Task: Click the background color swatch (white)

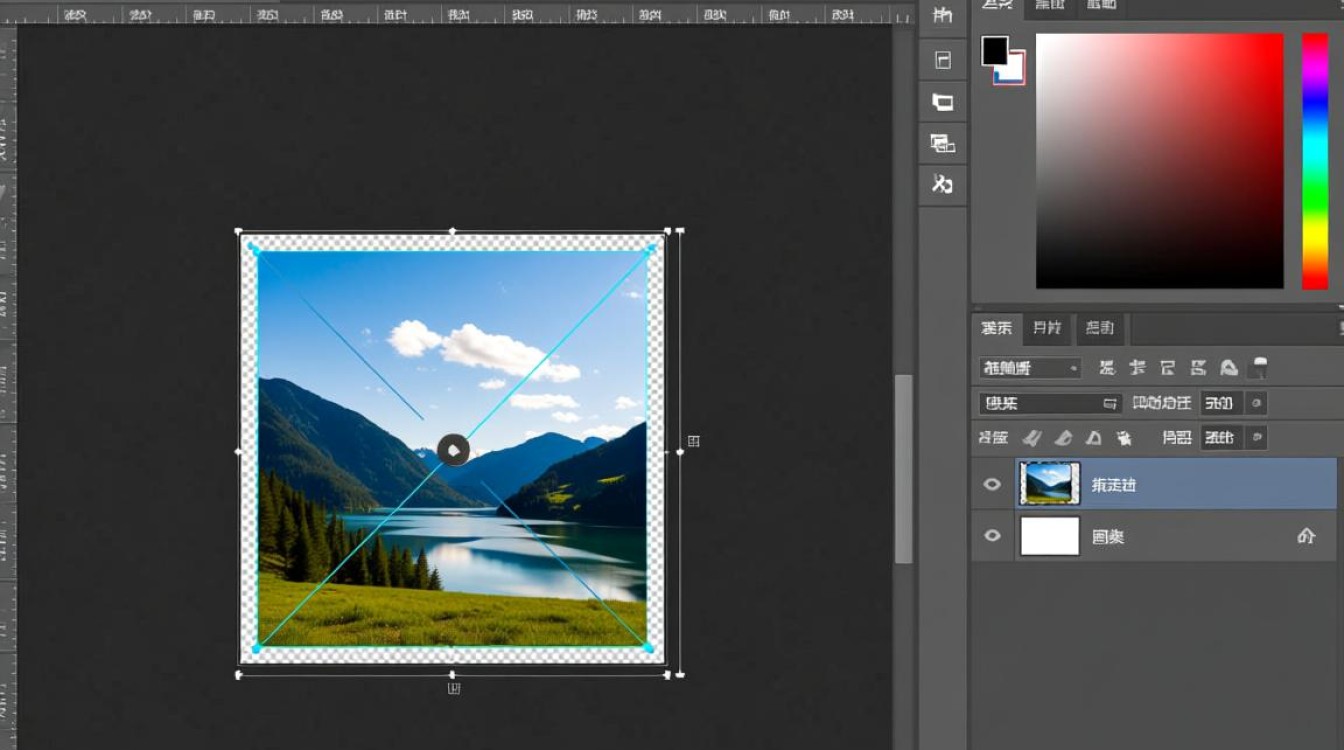Action: 1012,69
